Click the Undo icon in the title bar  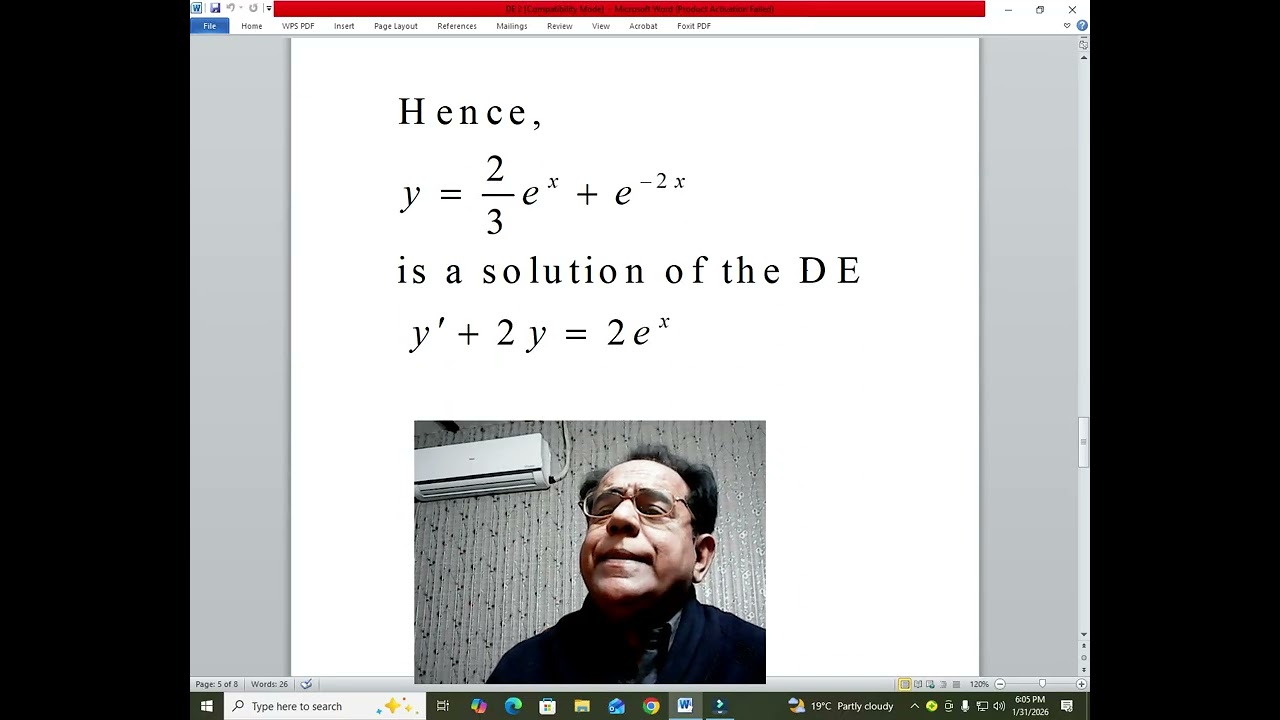(230, 9)
